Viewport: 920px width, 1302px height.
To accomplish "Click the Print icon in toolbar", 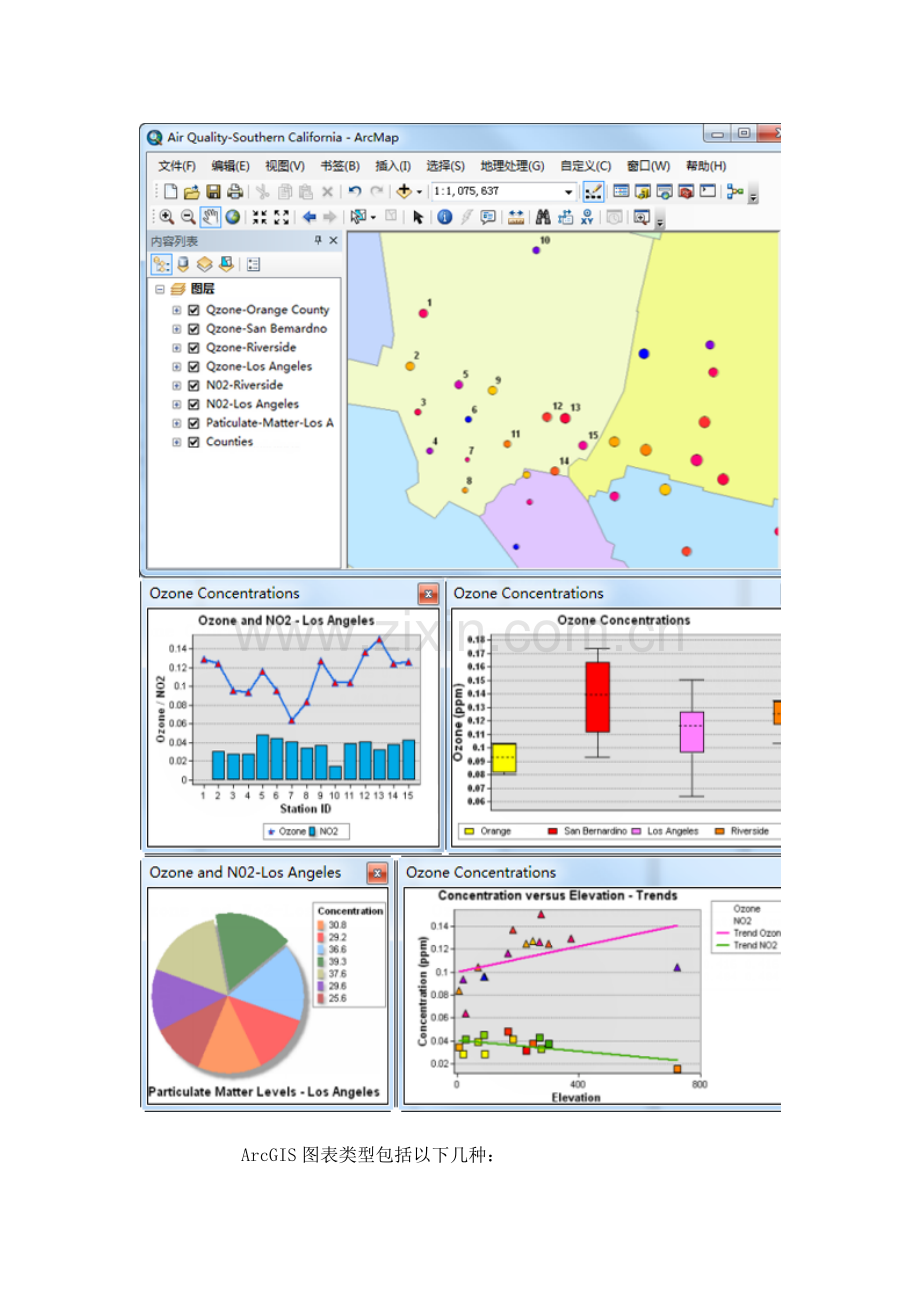I will [x=234, y=190].
